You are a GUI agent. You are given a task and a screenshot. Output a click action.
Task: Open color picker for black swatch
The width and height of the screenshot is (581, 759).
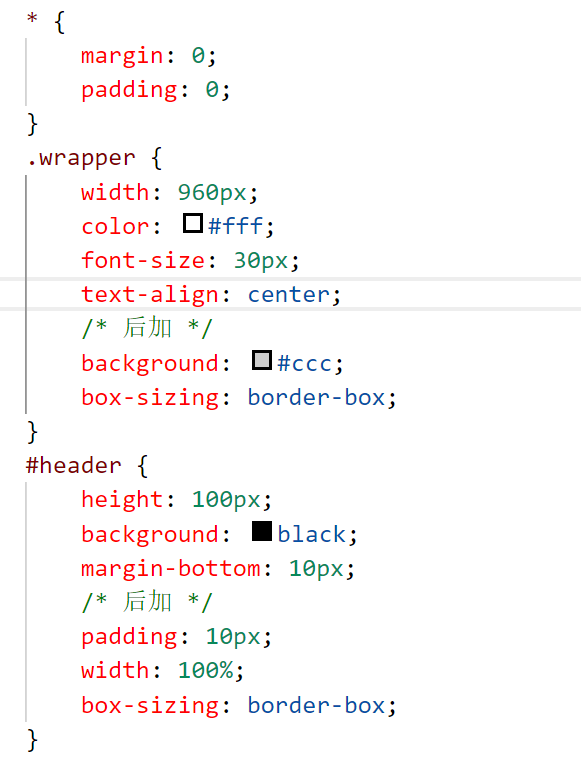coord(262,531)
